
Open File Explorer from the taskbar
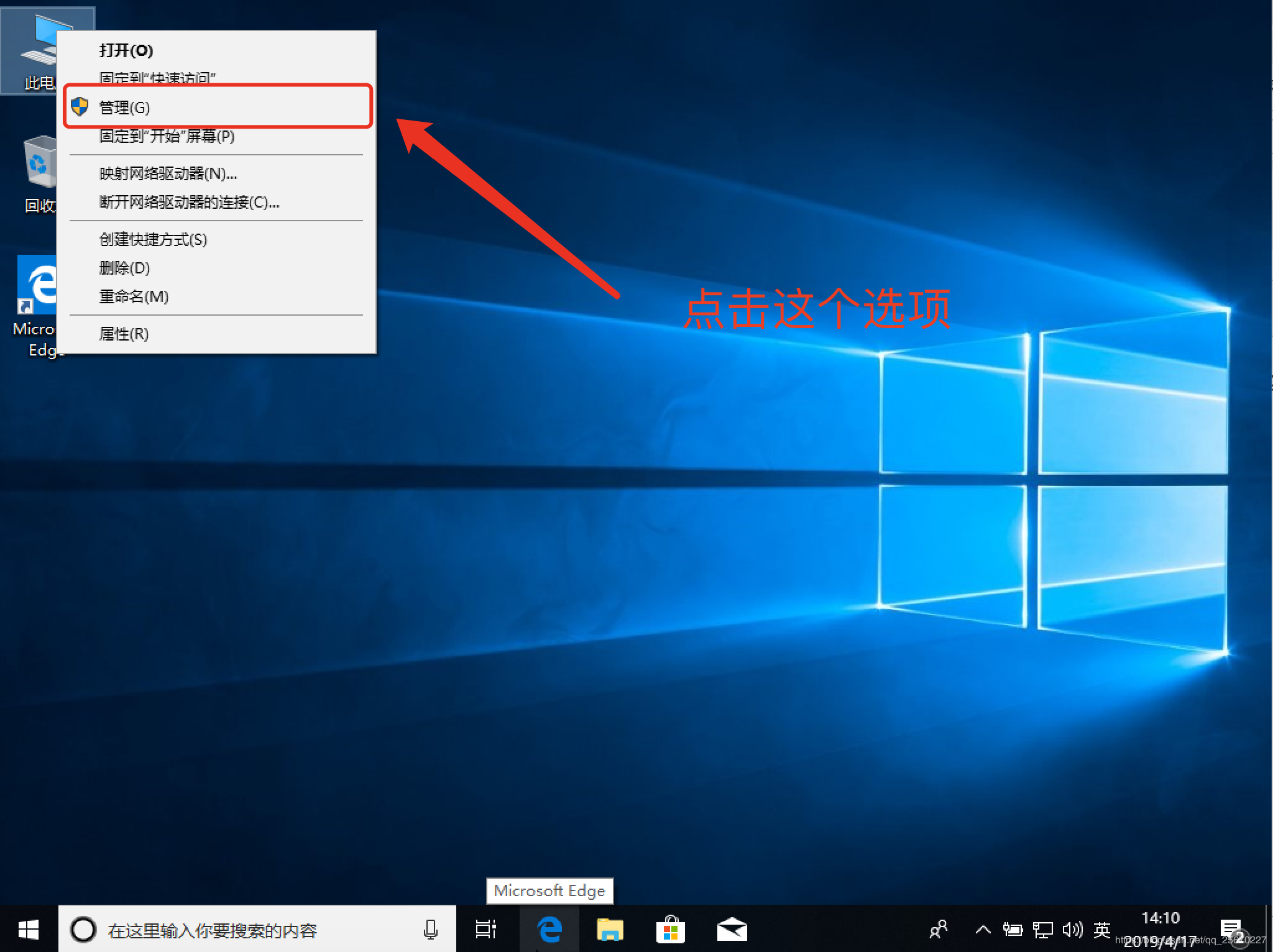[610, 930]
